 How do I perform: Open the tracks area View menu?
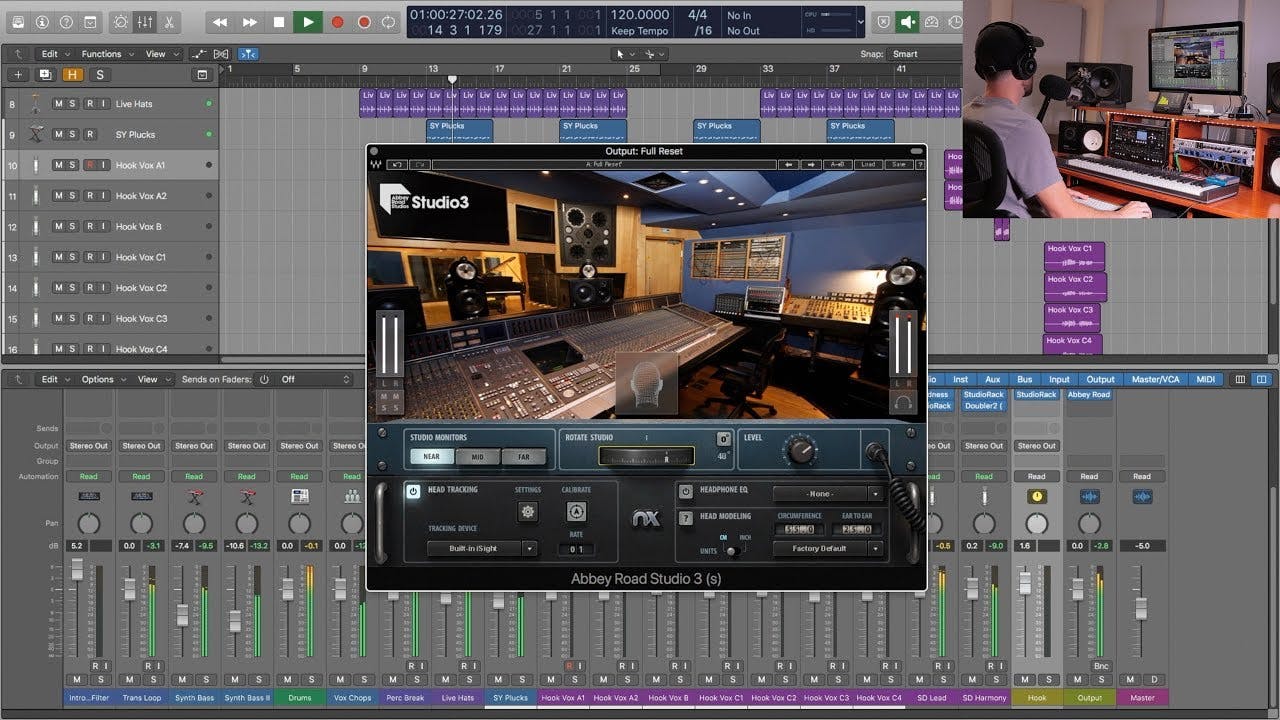(x=160, y=54)
